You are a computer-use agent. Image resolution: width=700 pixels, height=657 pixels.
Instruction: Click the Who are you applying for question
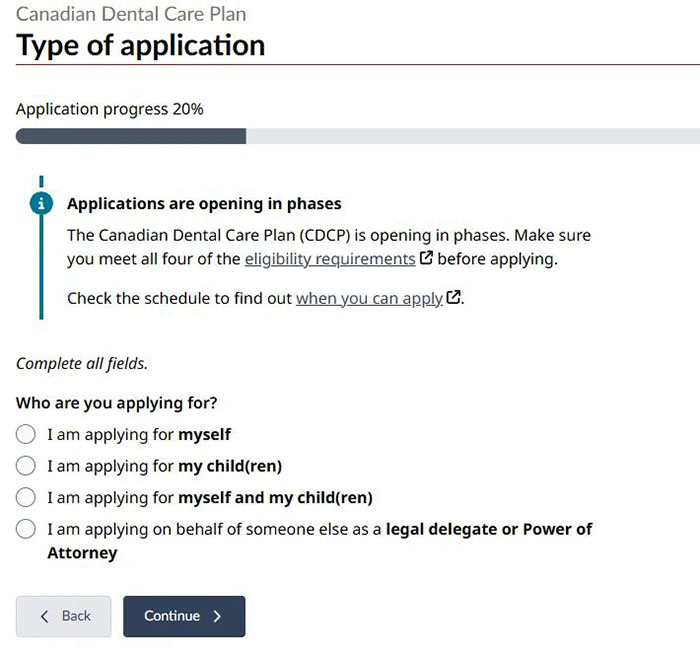pyautogui.click(x=117, y=403)
